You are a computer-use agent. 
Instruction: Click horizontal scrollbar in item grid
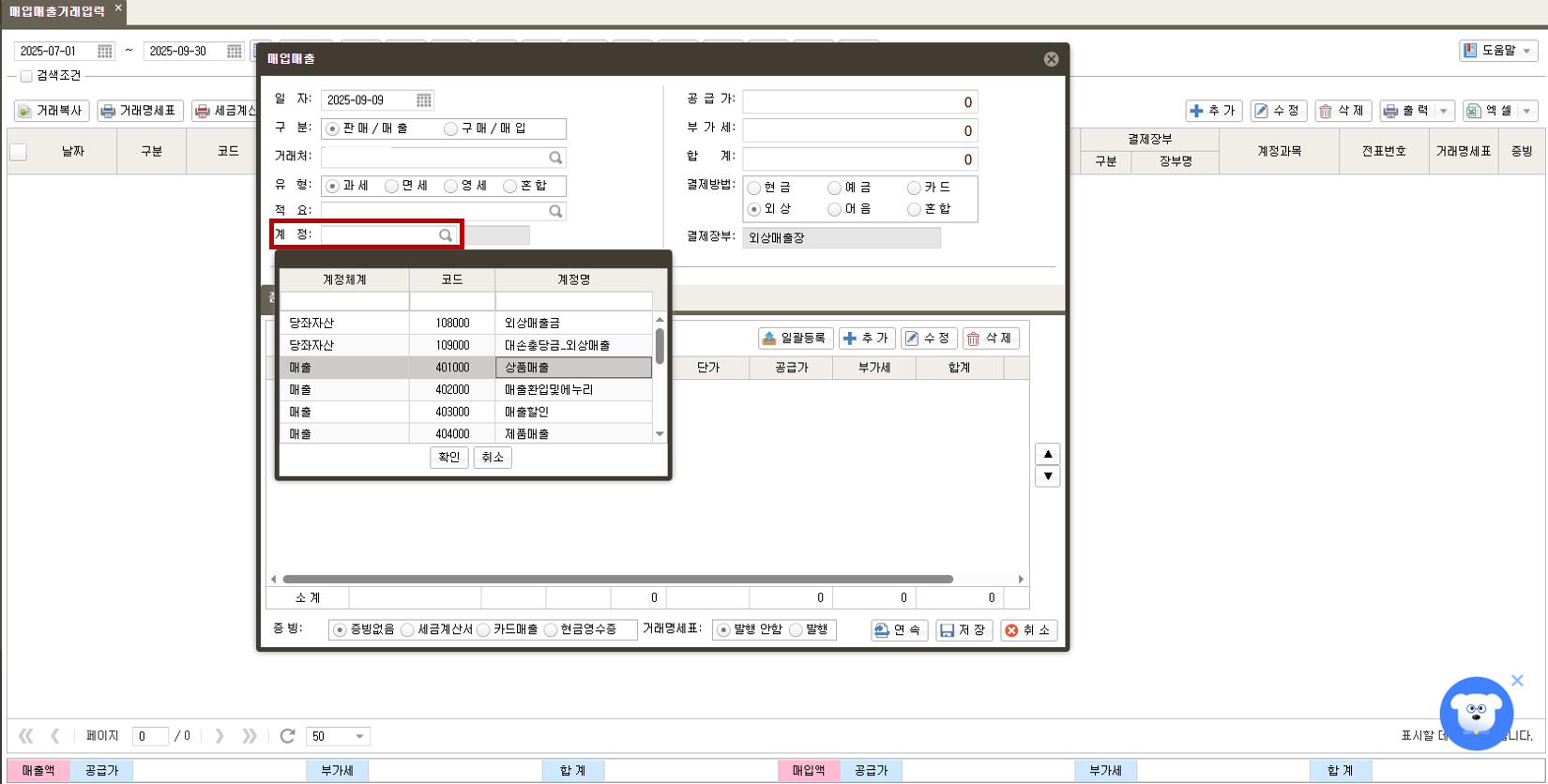pos(617,580)
